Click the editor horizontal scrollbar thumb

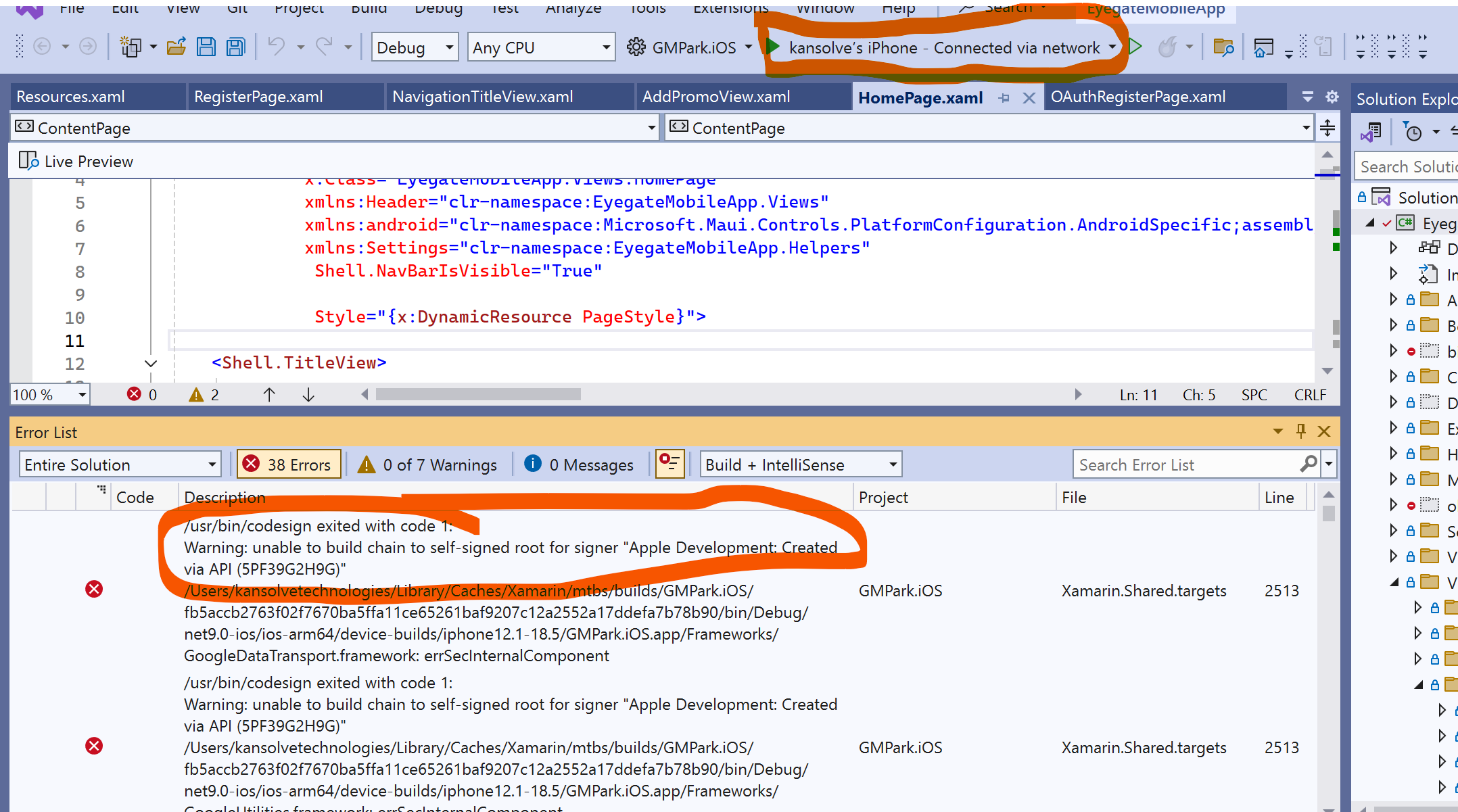coord(478,394)
